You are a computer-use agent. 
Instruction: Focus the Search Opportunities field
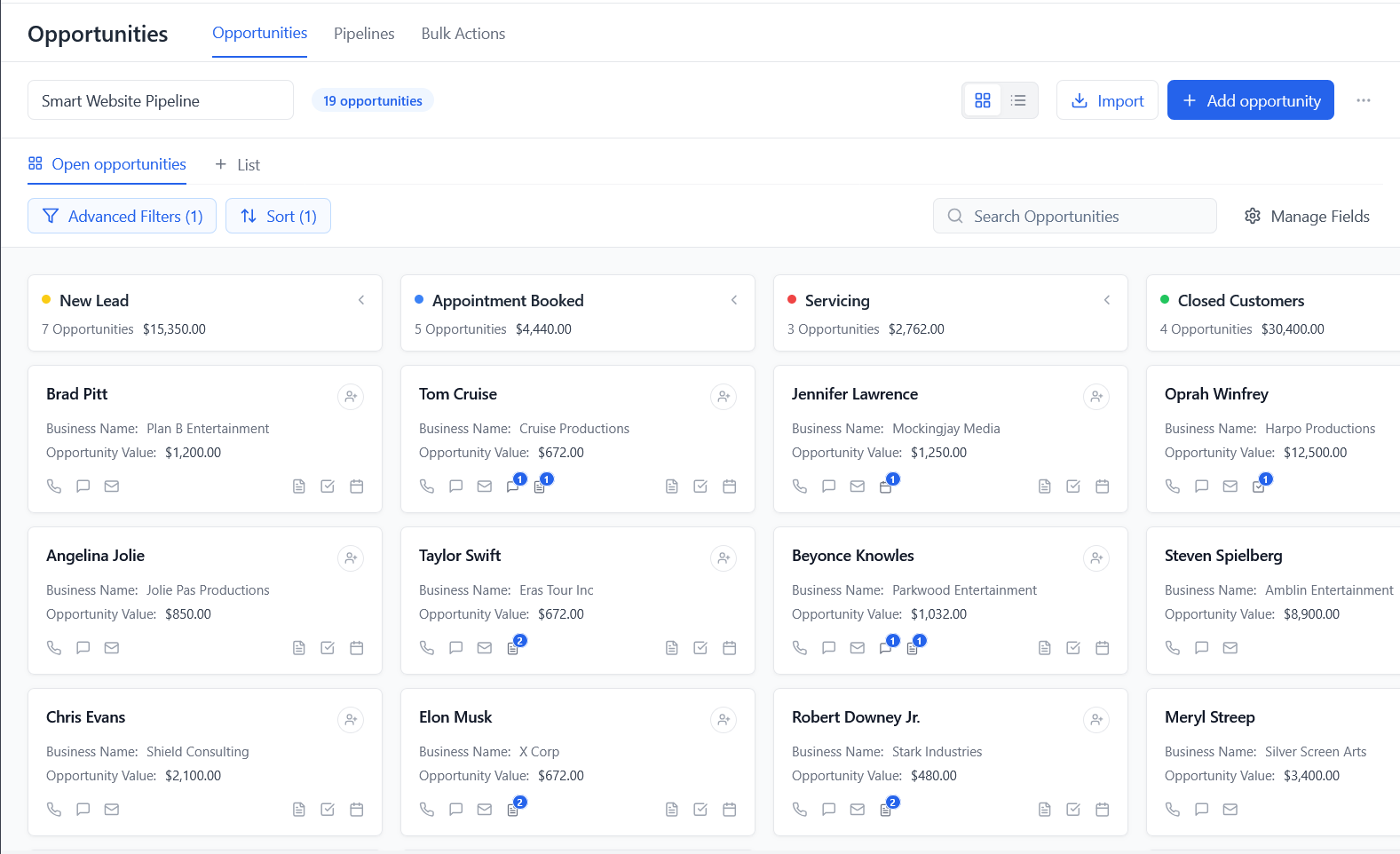click(x=1074, y=217)
